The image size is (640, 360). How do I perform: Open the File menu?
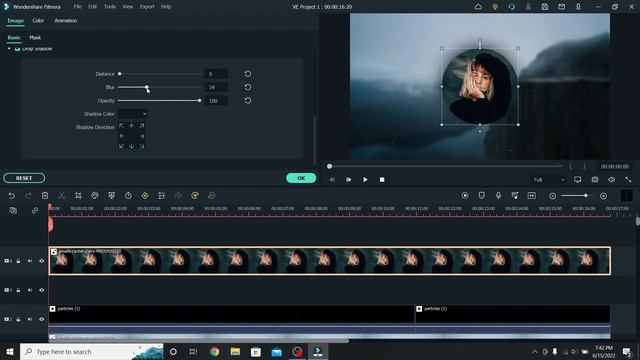pos(78,7)
